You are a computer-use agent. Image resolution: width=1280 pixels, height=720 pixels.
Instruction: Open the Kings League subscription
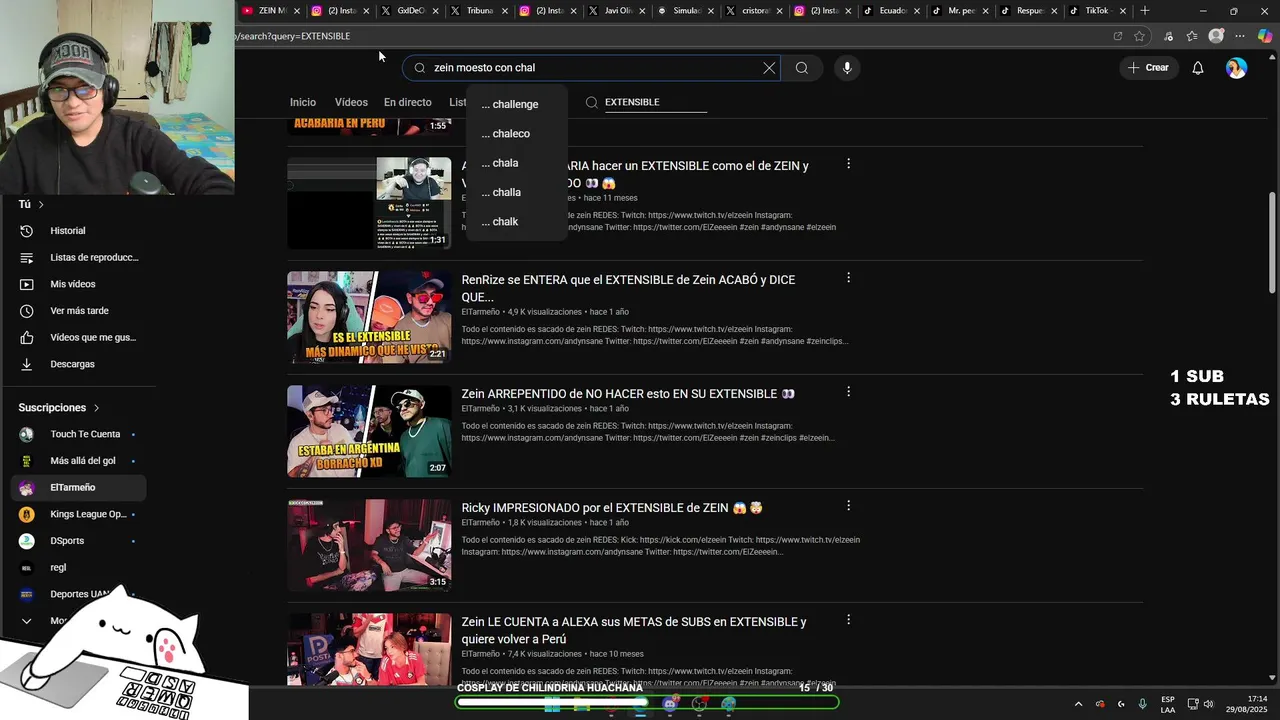tap(78, 514)
